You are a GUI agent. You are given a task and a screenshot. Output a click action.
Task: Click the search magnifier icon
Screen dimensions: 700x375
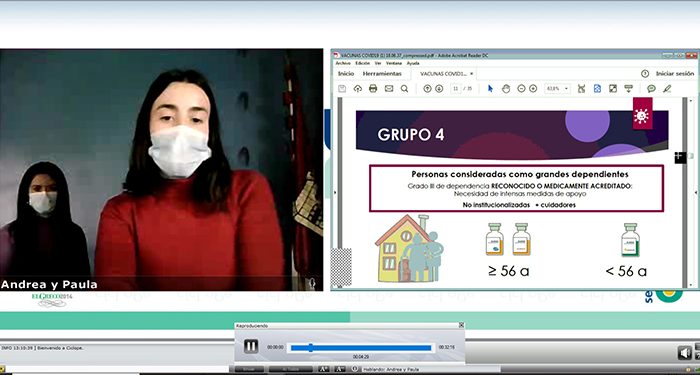(404, 88)
